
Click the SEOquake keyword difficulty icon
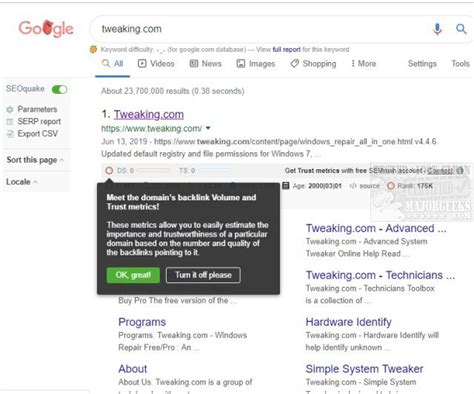93,49
